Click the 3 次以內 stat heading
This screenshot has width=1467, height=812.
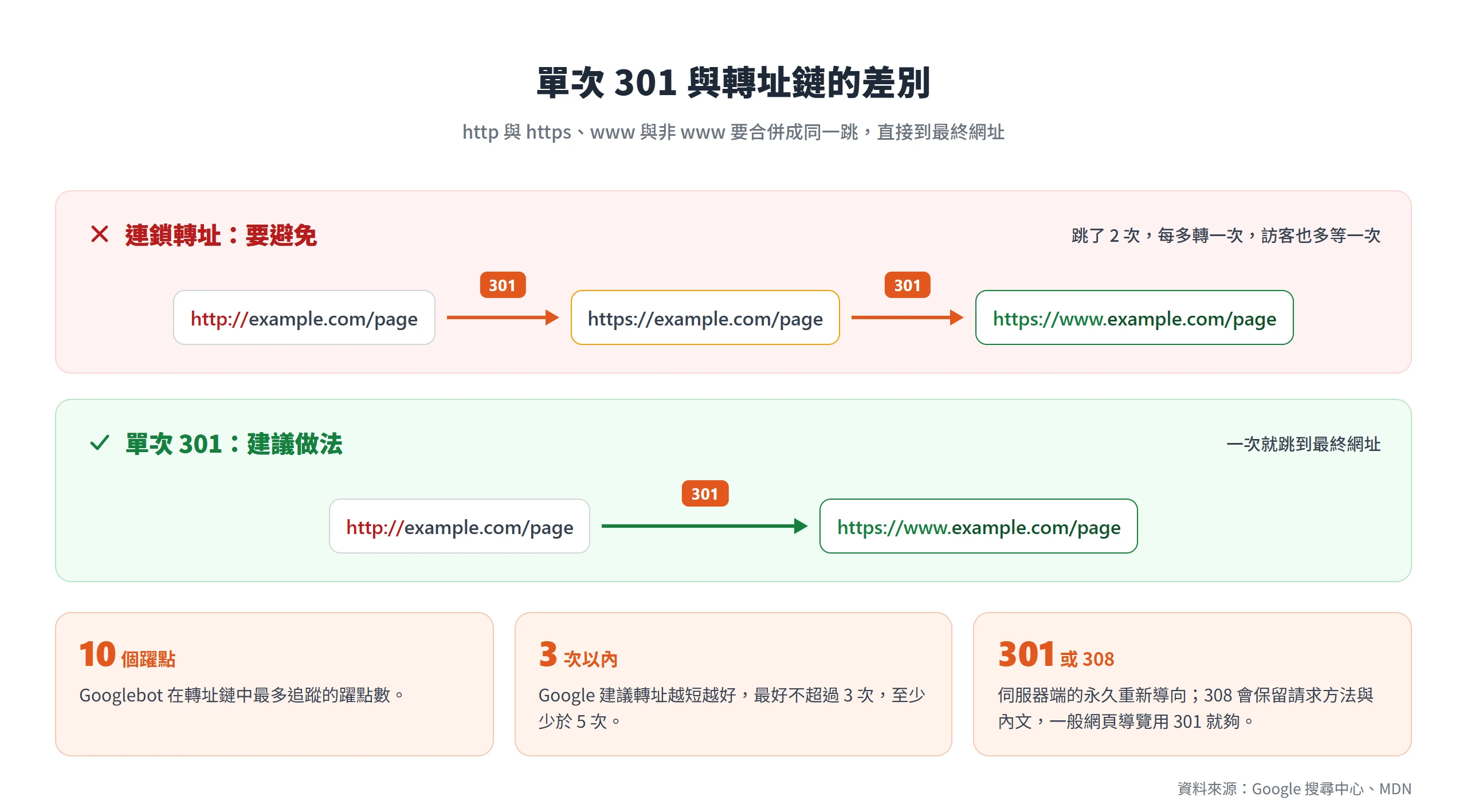pyautogui.click(x=578, y=654)
